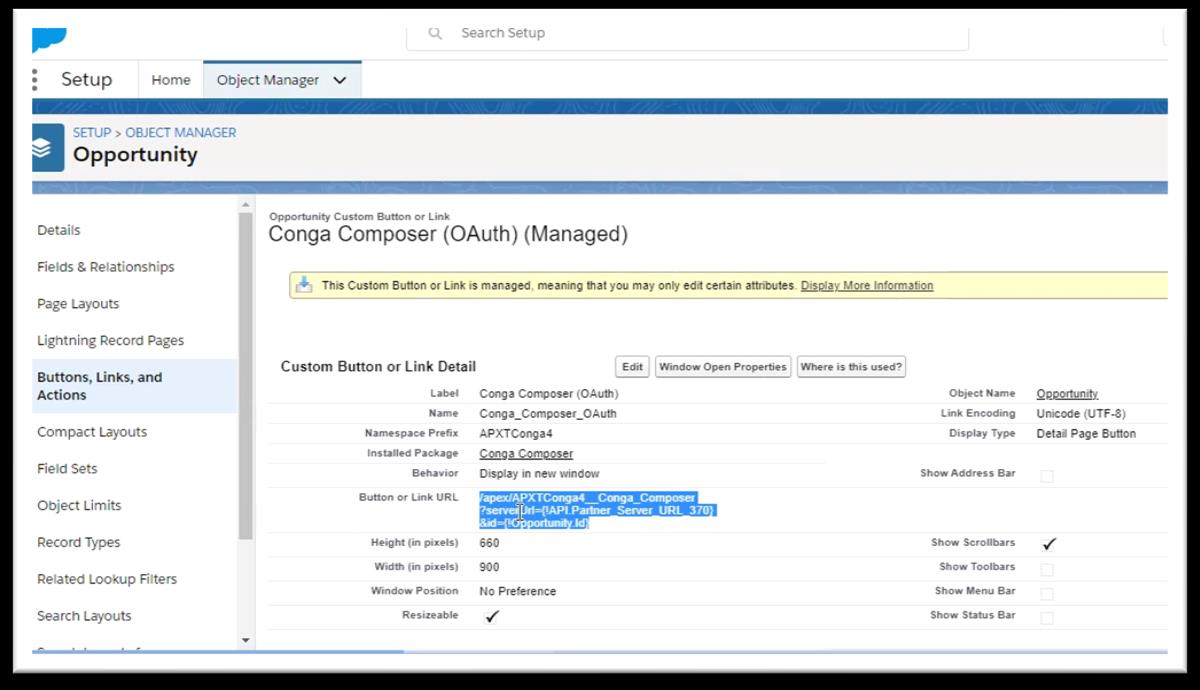Open Field Sets in sidebar
Viewport: 1200px width, 690px height.
(67, 469)
